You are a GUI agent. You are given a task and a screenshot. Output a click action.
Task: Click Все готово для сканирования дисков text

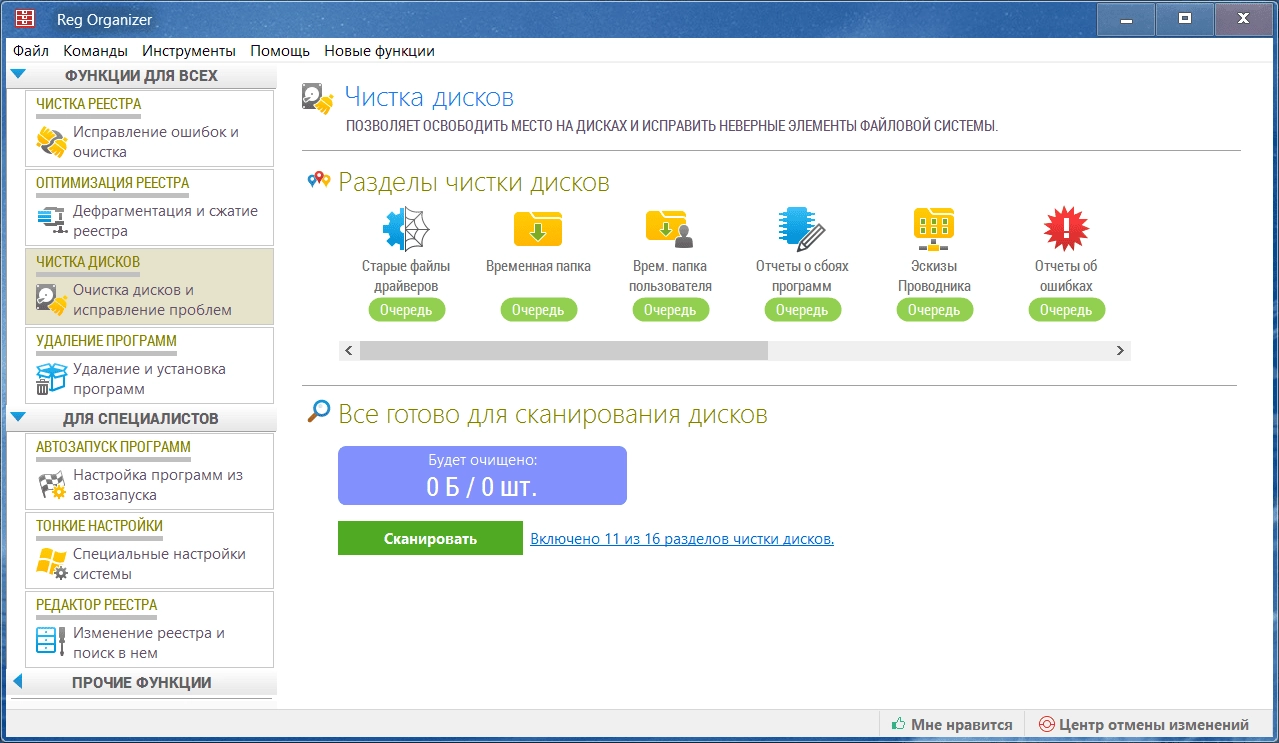(x=553, y=414)
